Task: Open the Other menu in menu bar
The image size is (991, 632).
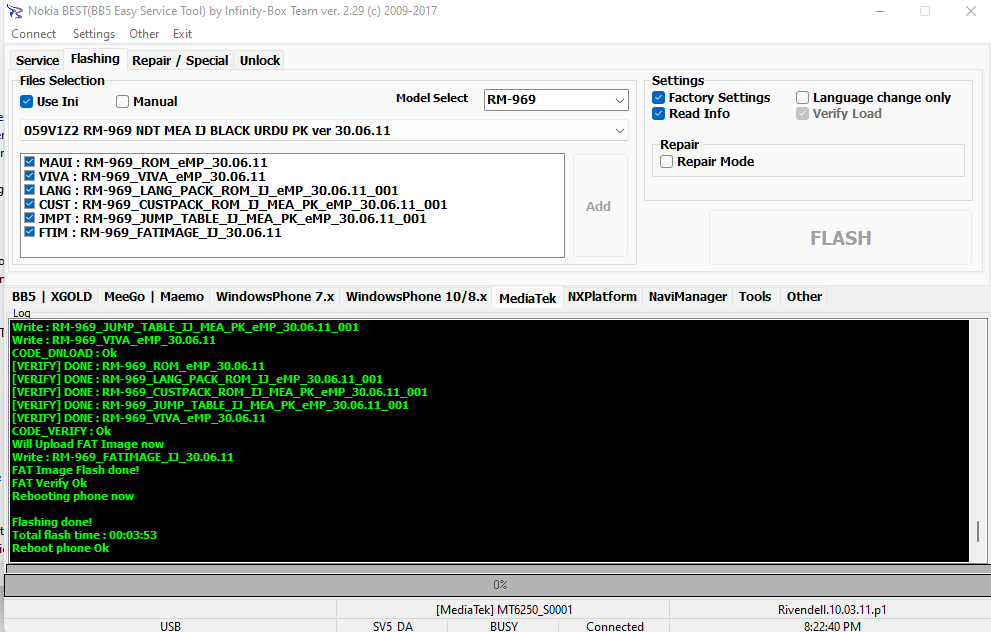Action: point(144,34)
